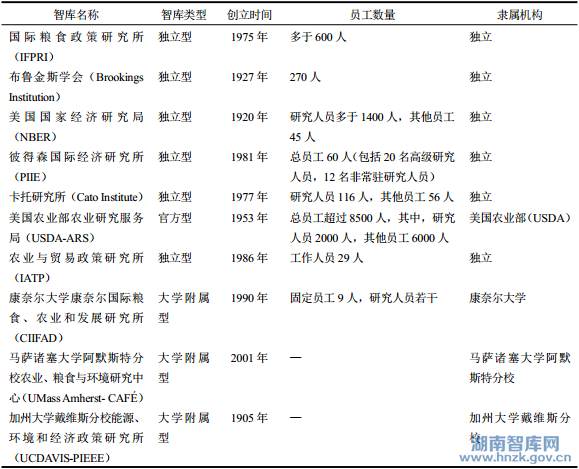
Task: Click the 官方型 type cell
Action: 175,218
